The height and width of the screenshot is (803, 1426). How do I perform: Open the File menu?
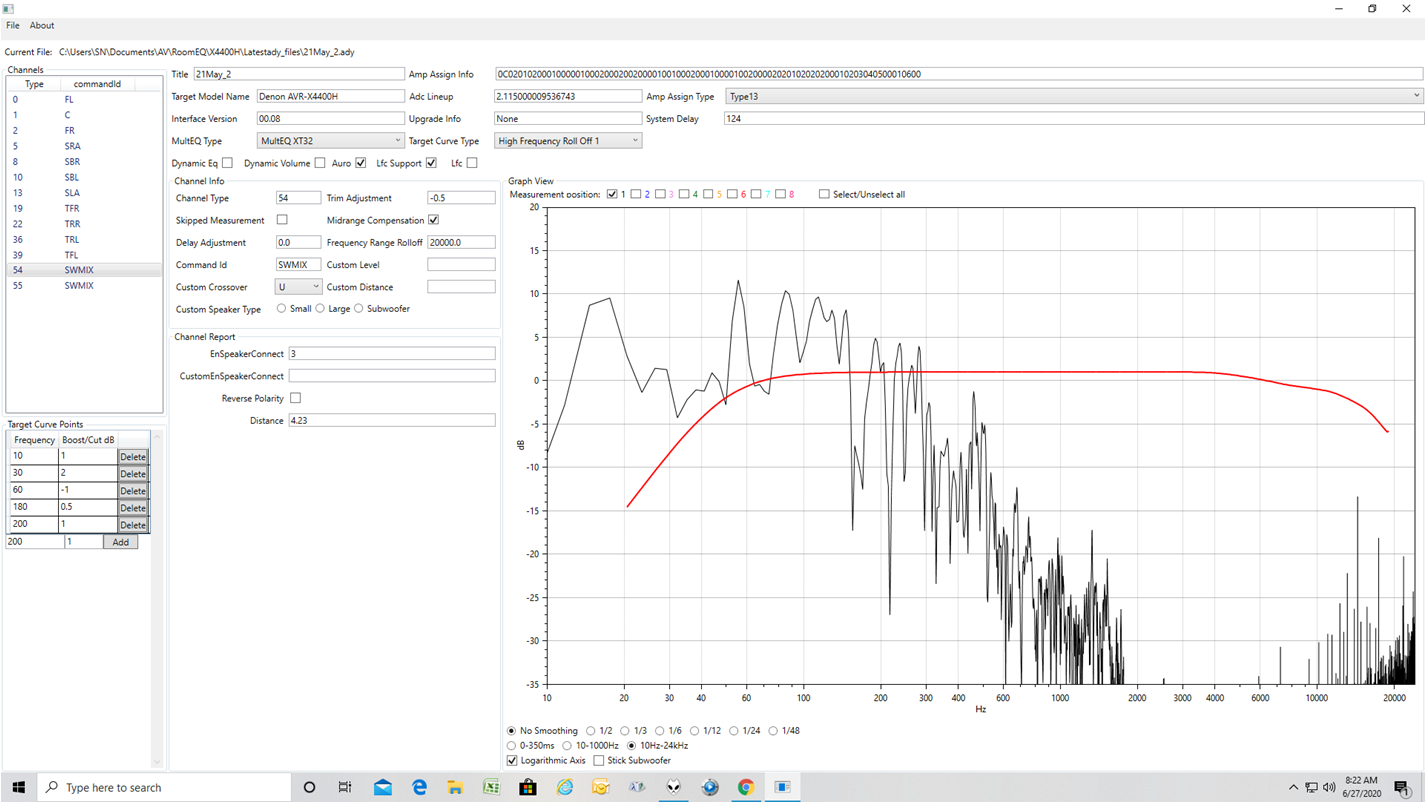click(x=13, y=25)
